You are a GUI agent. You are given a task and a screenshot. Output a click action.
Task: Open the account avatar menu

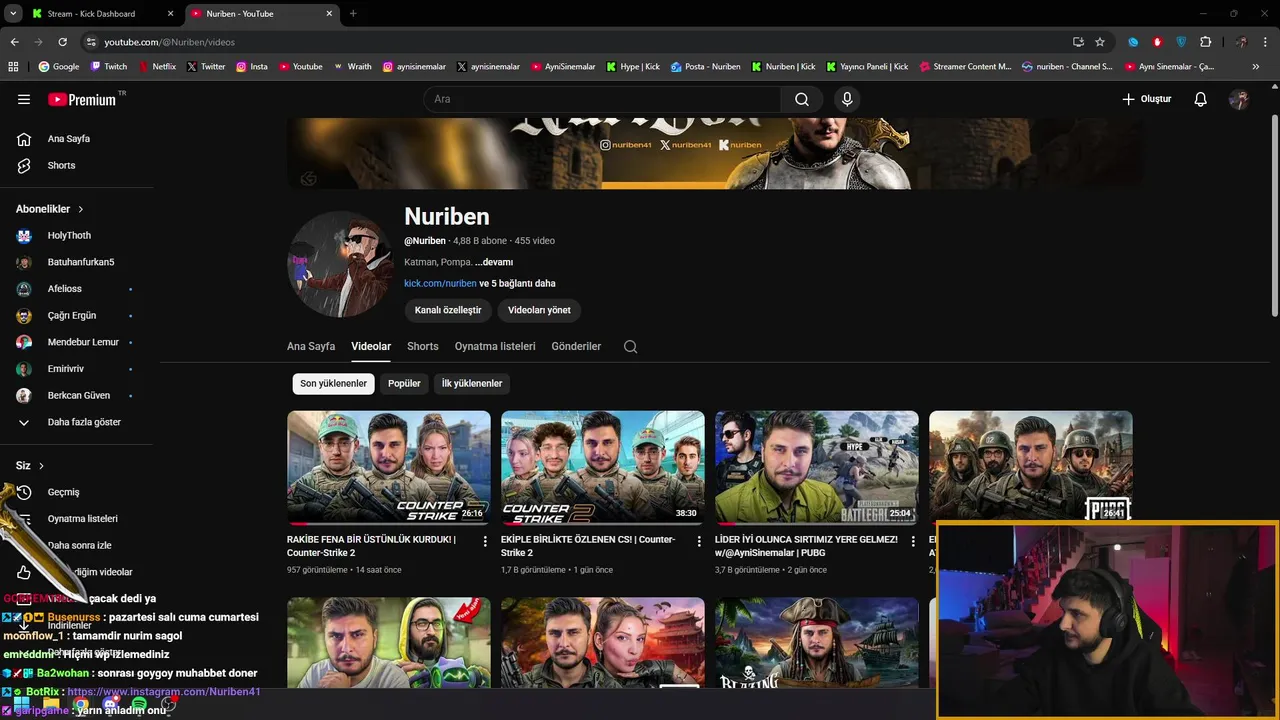[1239, 99]
